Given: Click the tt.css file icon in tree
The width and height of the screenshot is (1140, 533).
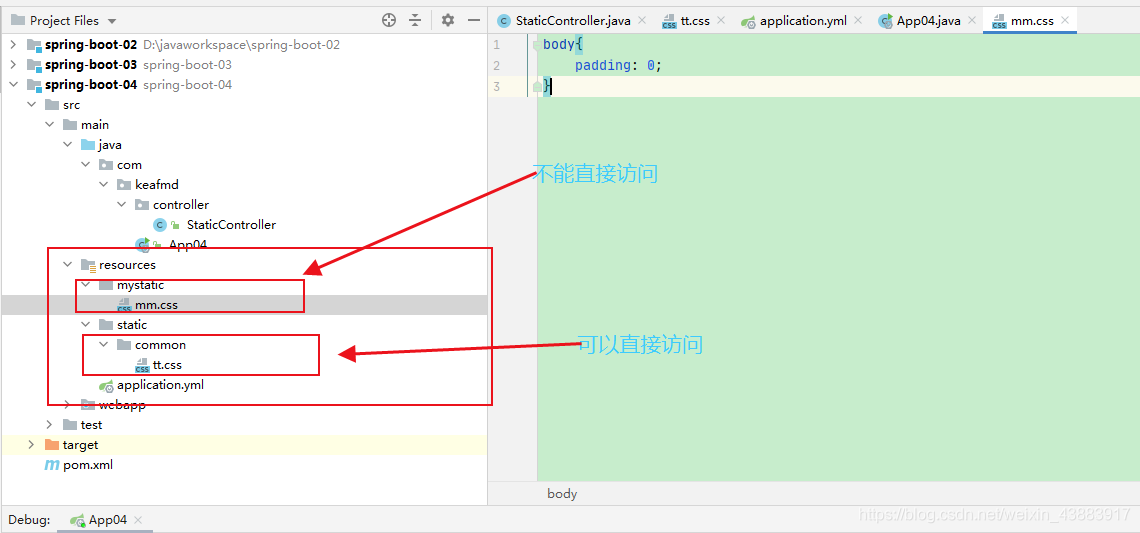Looking at the screenshot, I should pyautogui.click(x=142, y=365).
